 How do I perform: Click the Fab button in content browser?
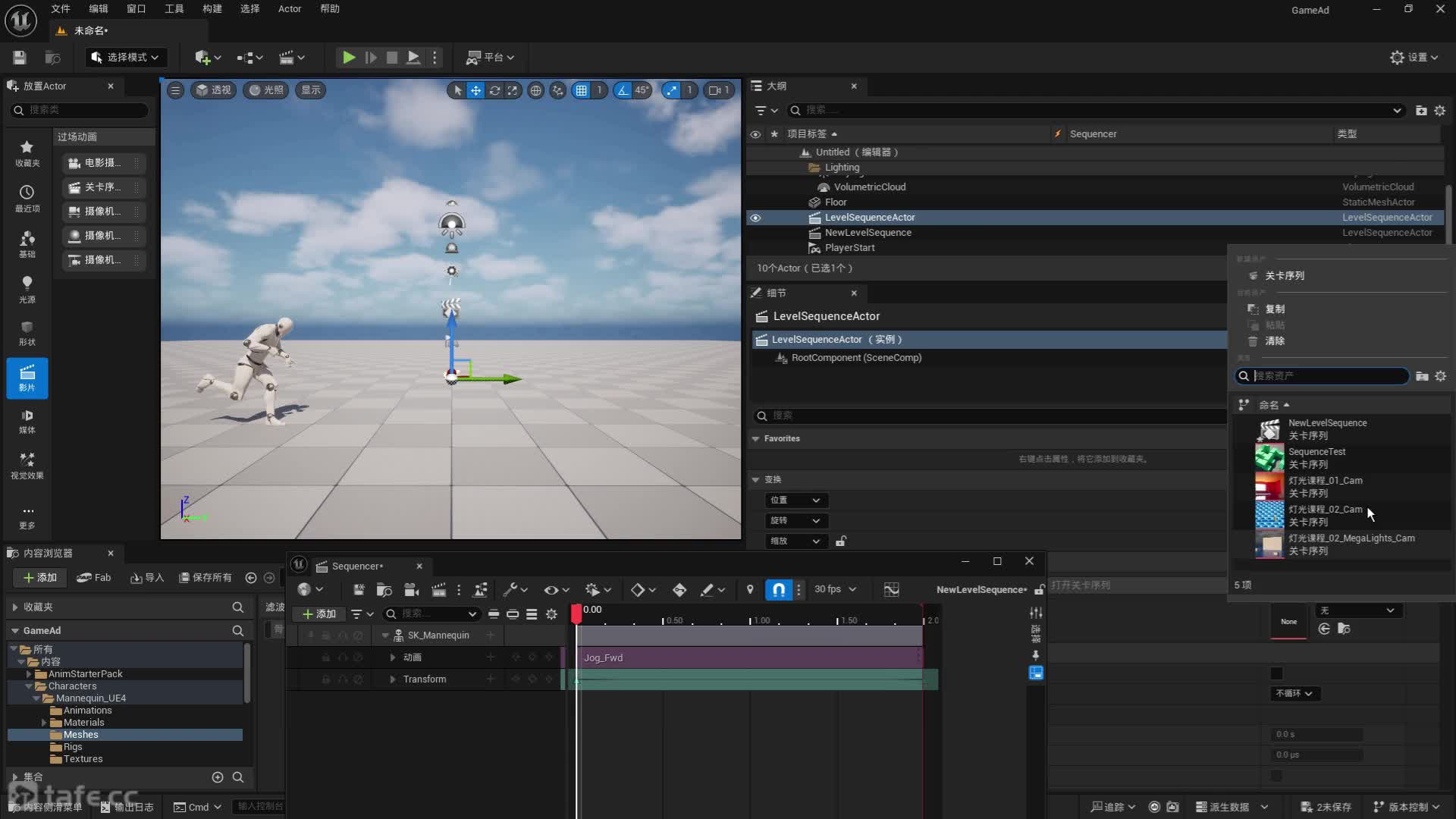click(94, 578)
